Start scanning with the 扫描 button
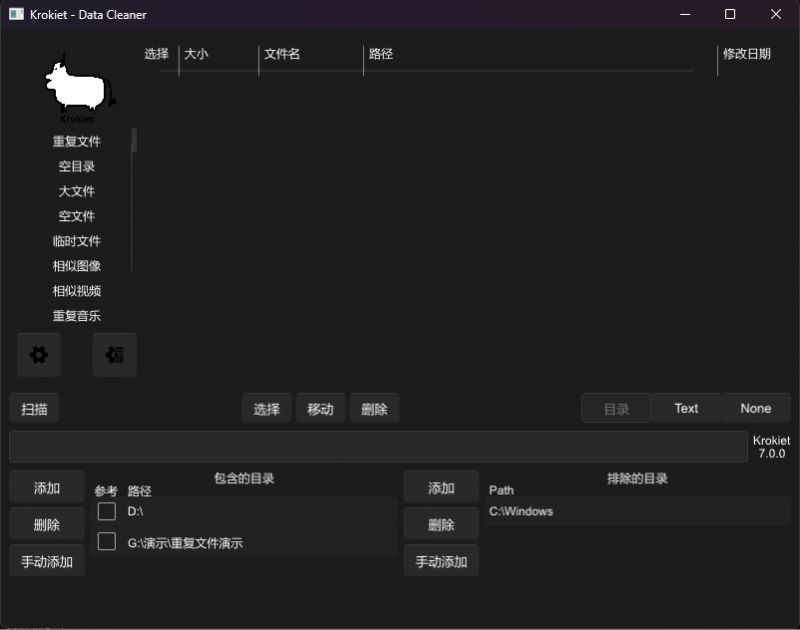 (x=34, y=408)
